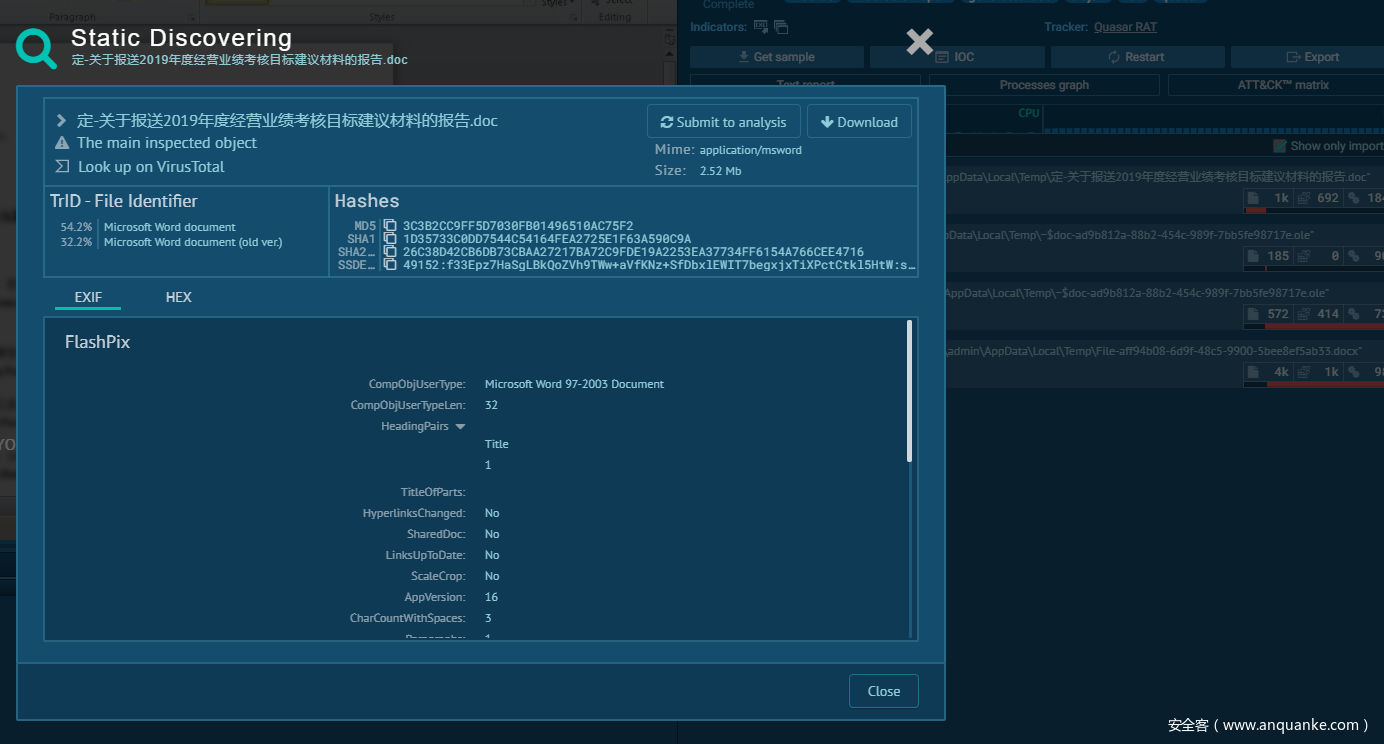Click the Static Discovering magnifier icon
1384x744 pixels.
click(x=36, y=48)
